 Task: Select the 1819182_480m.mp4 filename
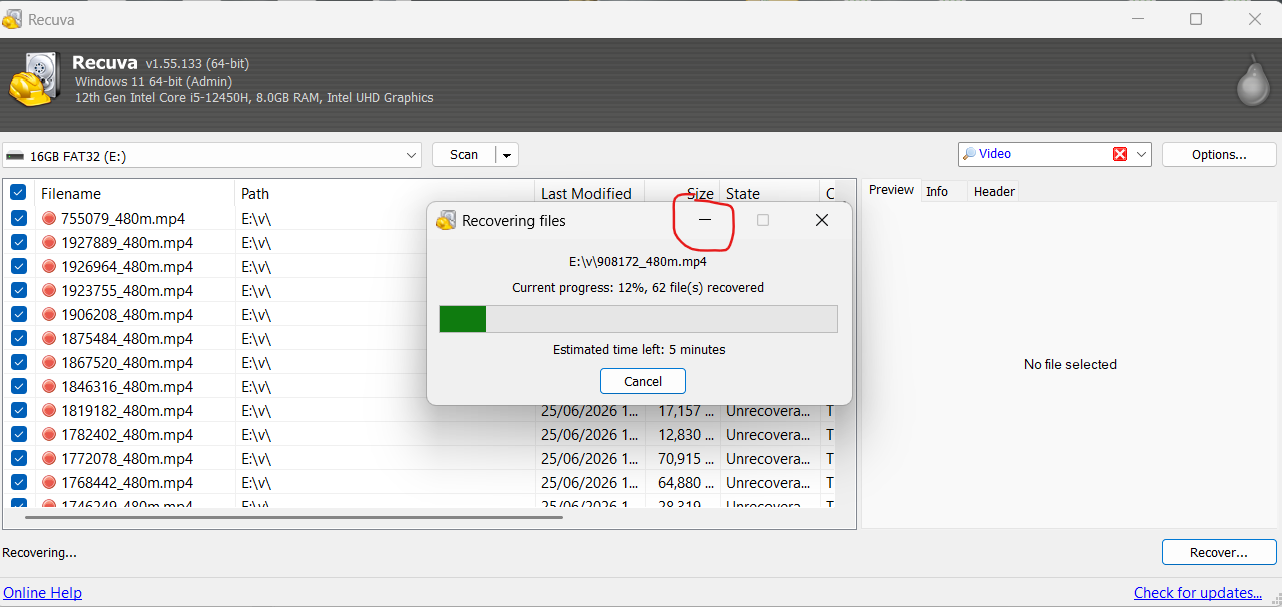tap(127, 410)
